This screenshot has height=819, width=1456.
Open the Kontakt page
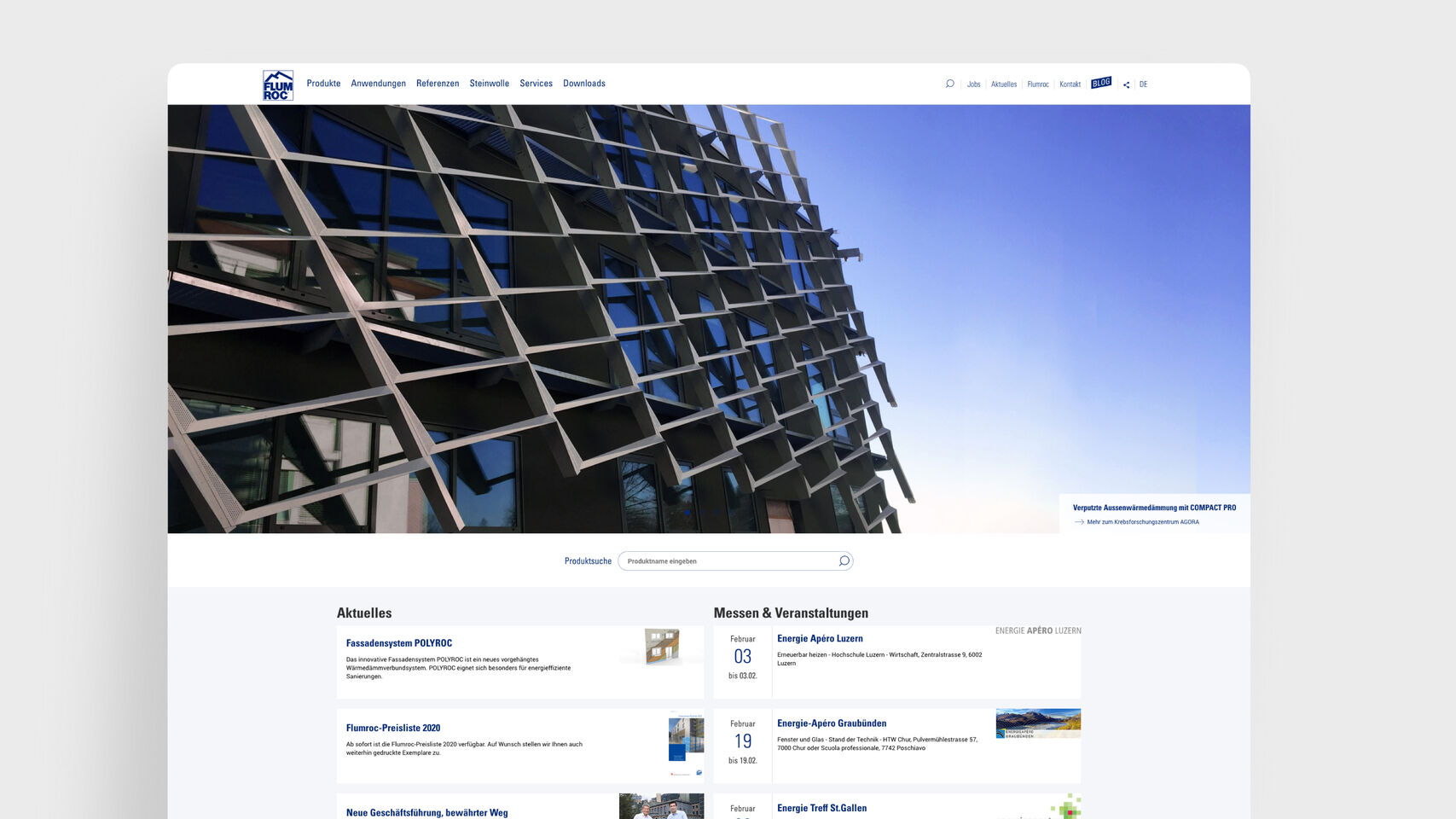click(x=1070, y=84)
